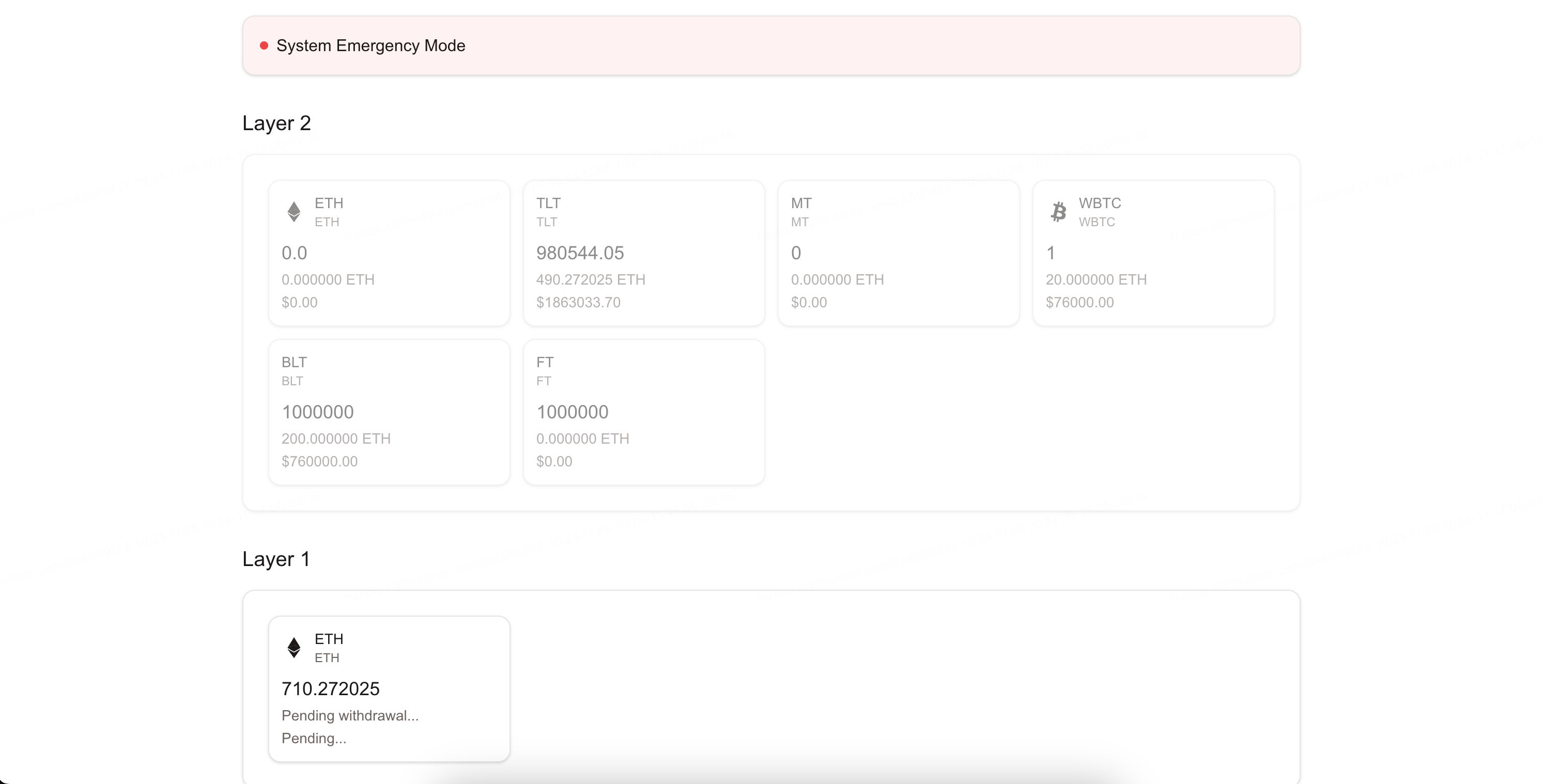The height and width of the screenshot is (784, 1544).
Task: Click the ETH name in the Layer 1 card
Action: (x=329, y=639)
